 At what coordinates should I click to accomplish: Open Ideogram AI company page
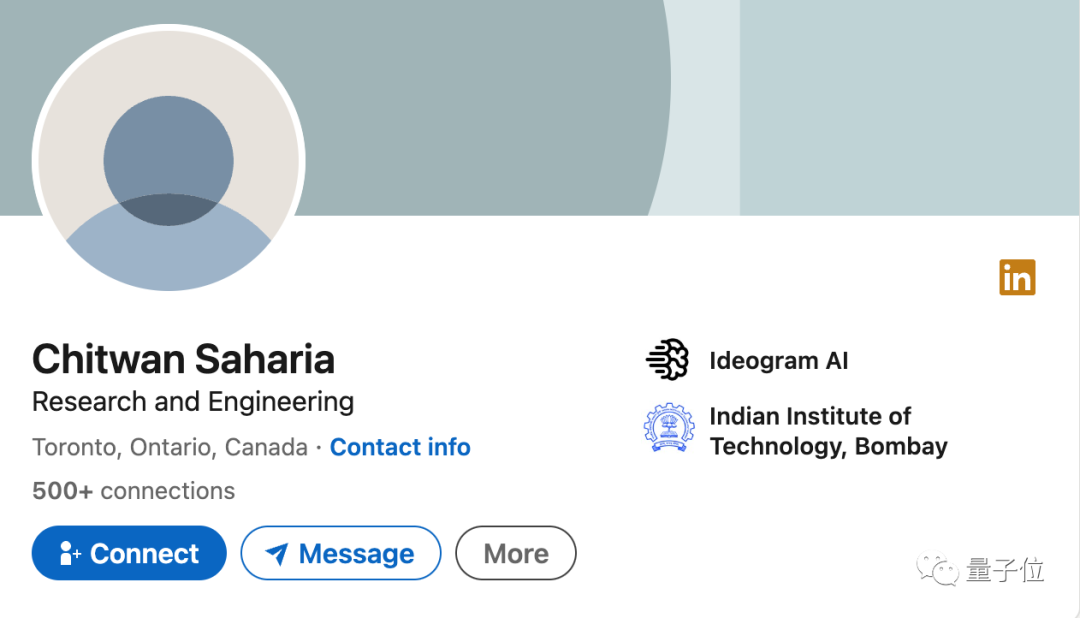779,360
